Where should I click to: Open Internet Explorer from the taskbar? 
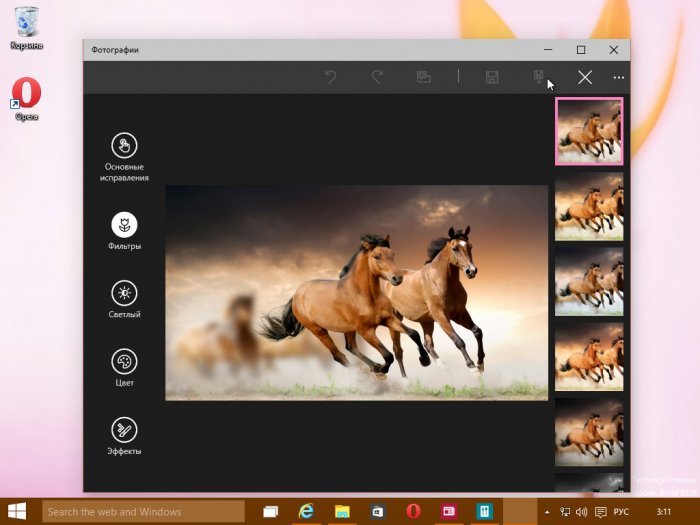pos(306,511)
